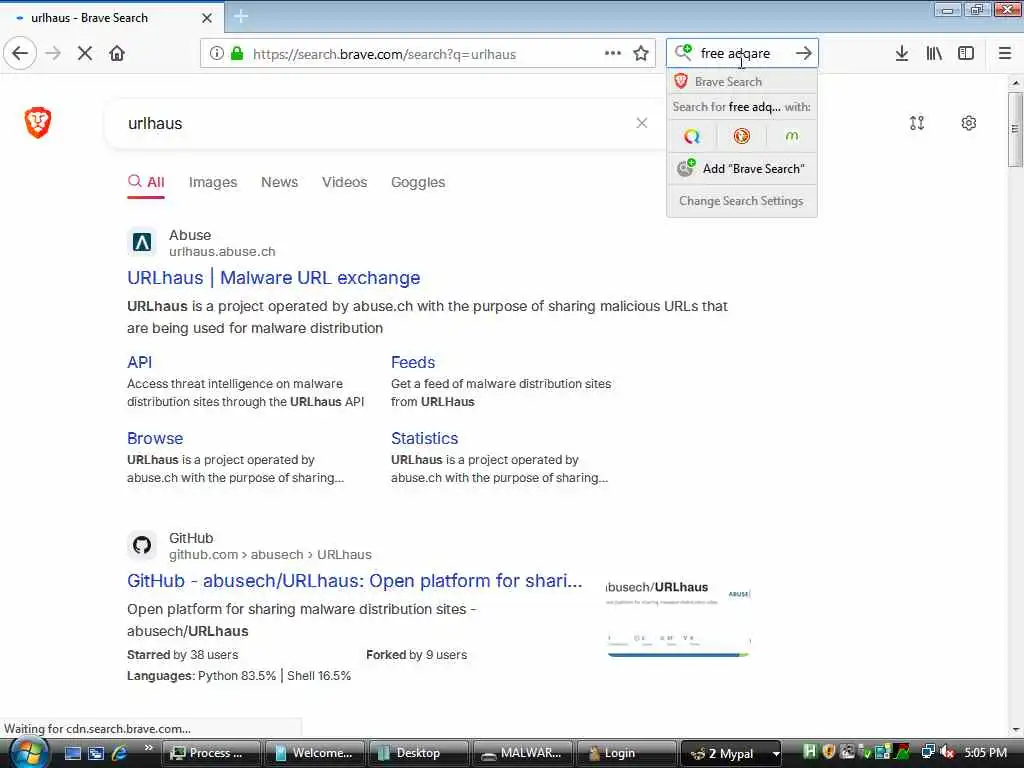The height and width of the screenshot is (768, 1024).
Task: Switch to Desktop taskbar window
Action: point(418,753)
